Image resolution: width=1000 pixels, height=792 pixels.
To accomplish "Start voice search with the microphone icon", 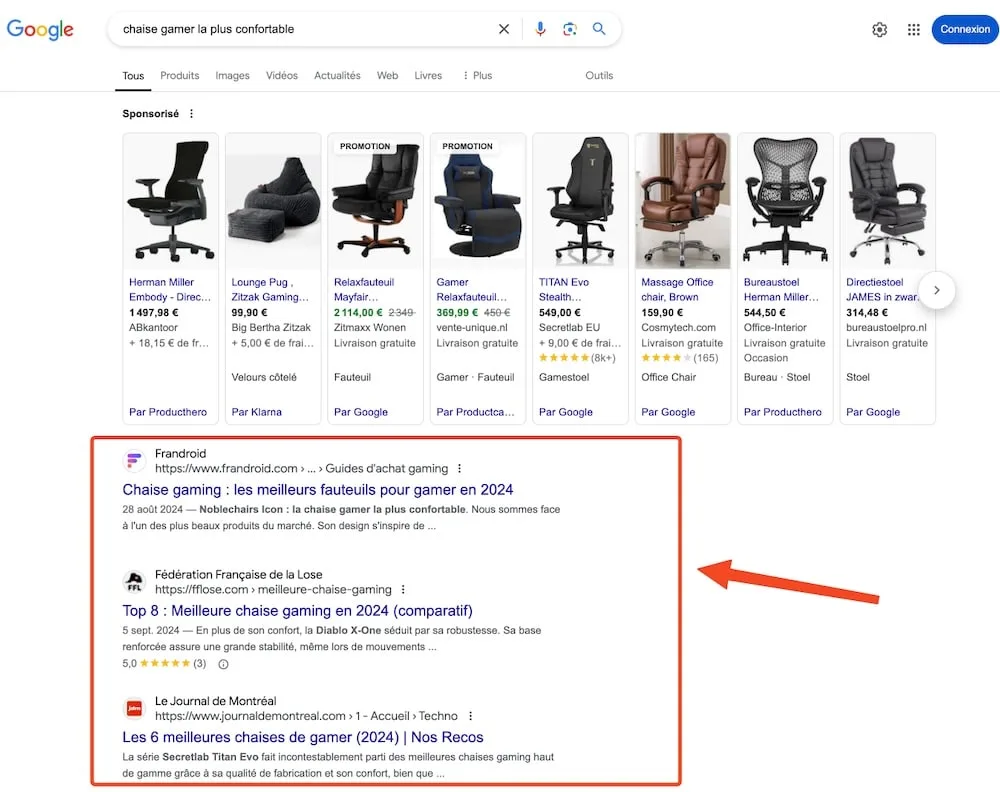I will pos(540,29).
